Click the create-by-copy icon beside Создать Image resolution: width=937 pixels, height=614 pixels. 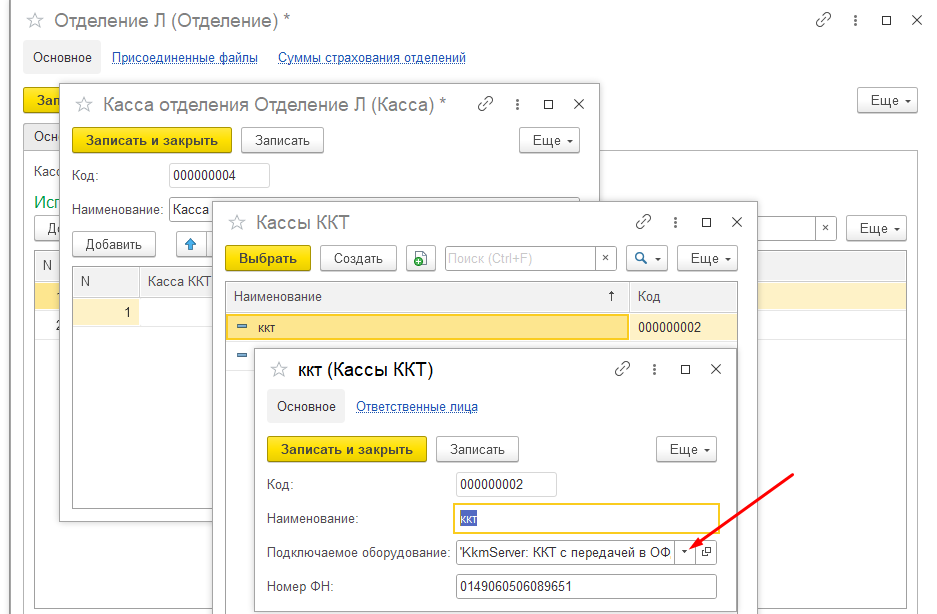point(419,258)
